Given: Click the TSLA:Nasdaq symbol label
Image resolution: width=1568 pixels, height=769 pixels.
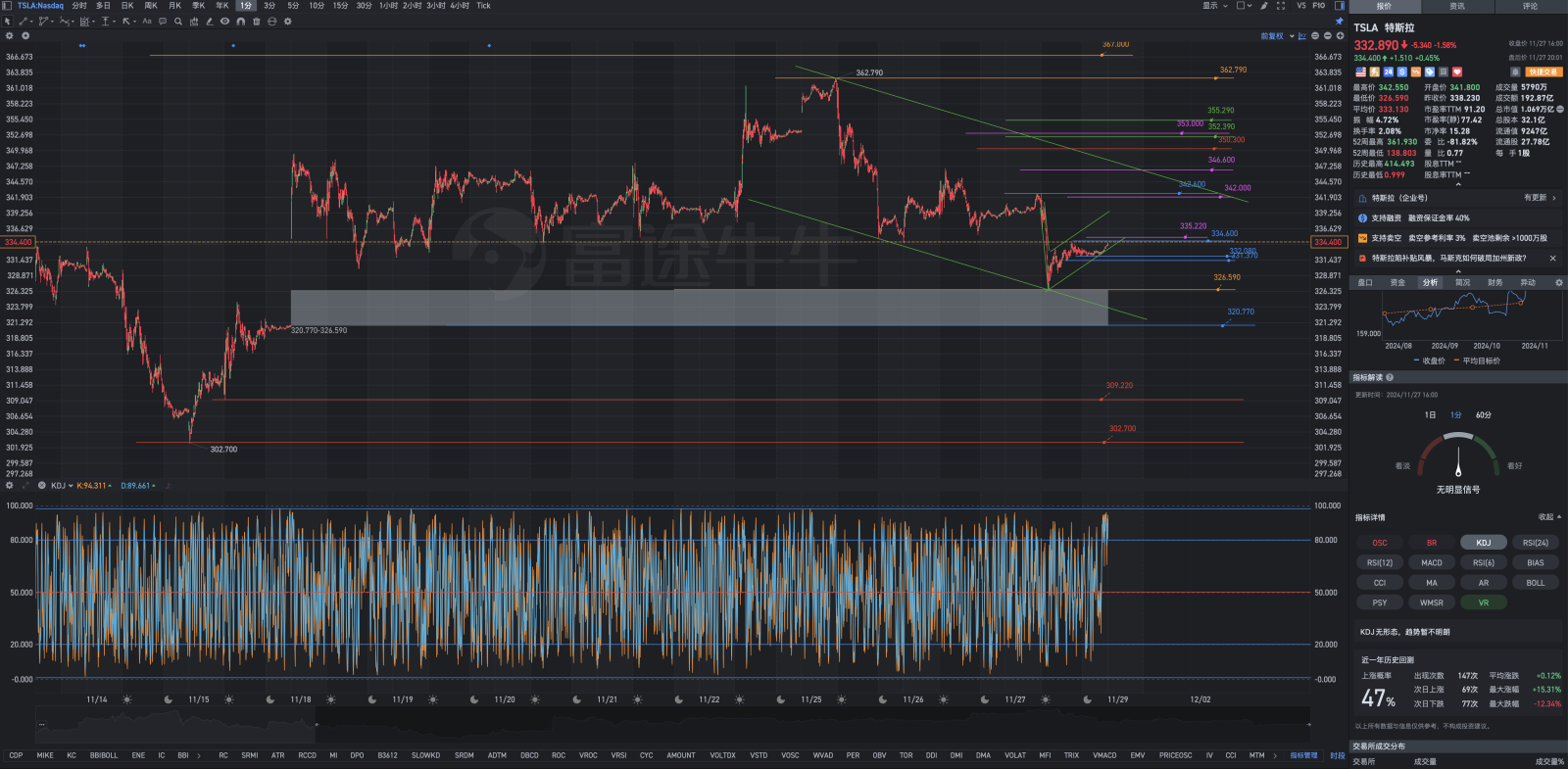Looking at the screenshot, I should [x=40, y=6].
